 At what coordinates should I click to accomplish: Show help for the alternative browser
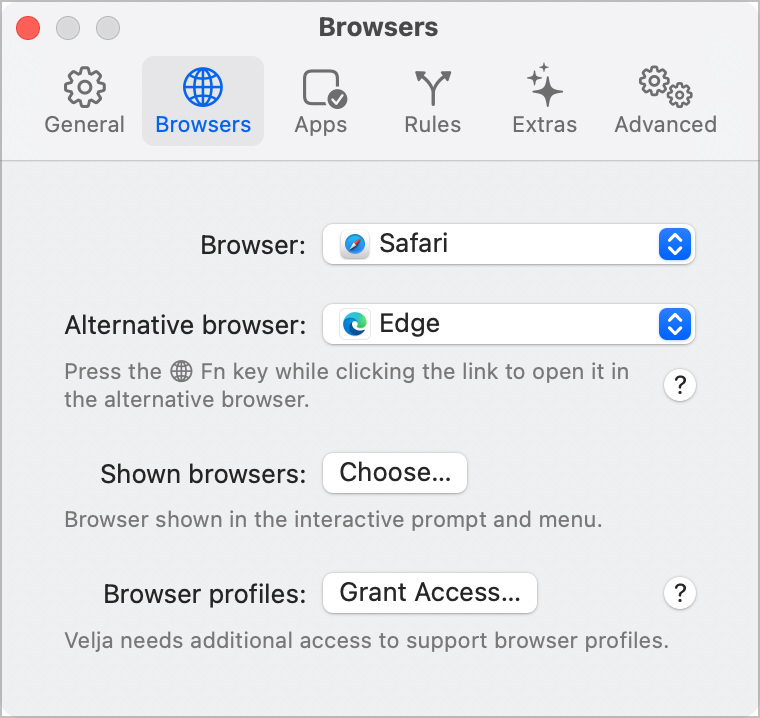pos(679,385)
